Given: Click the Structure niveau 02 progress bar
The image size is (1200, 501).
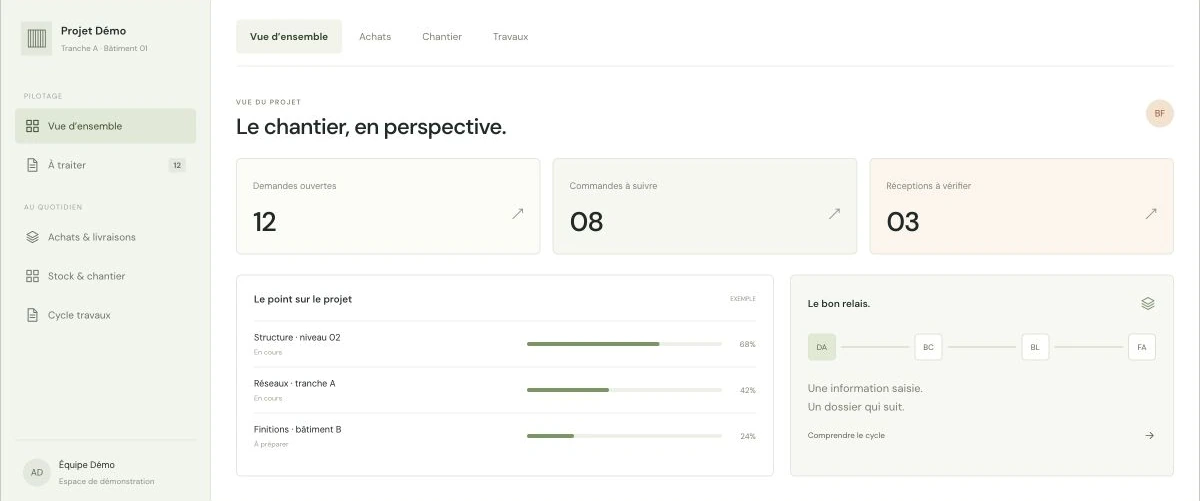Looking at the screenshot, I should coord(624,344).
